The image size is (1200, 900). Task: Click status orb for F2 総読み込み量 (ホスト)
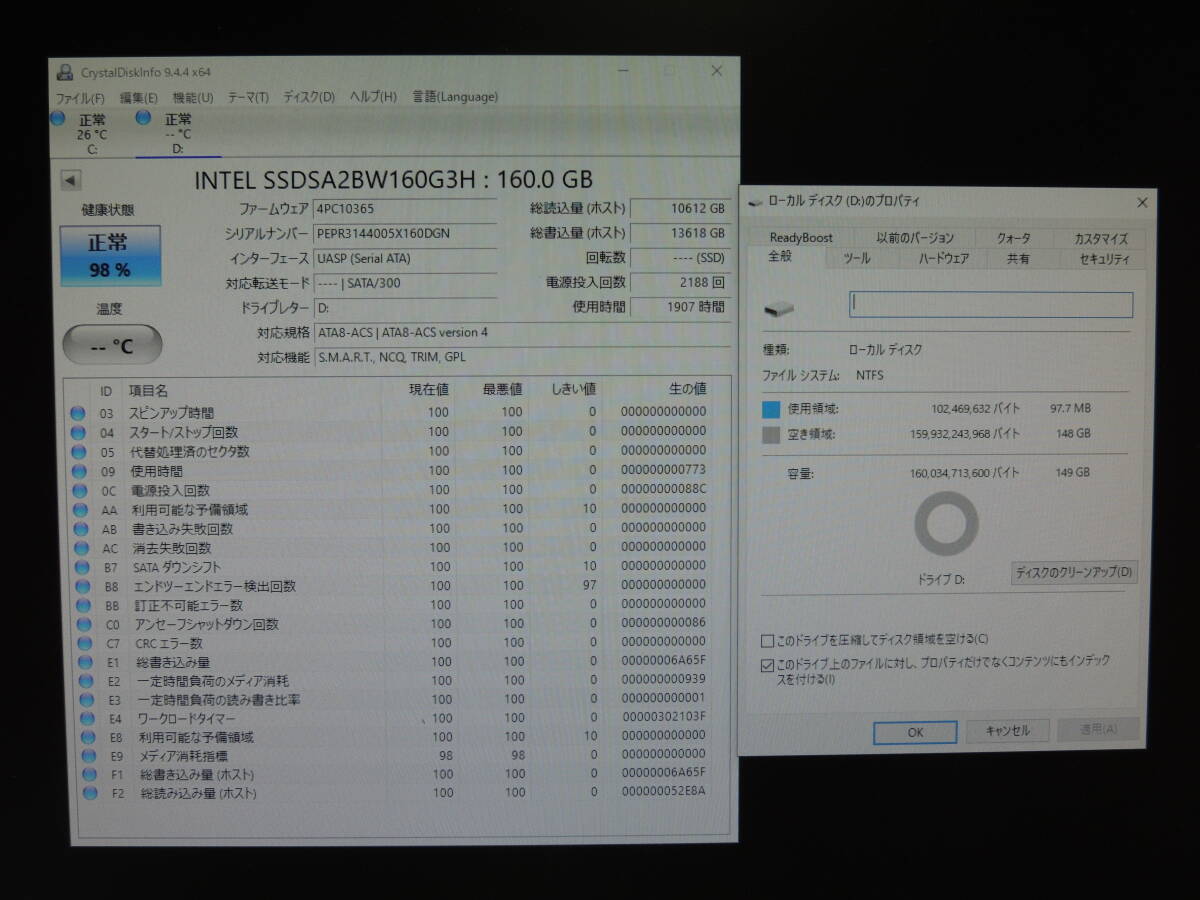click(91, 793)
